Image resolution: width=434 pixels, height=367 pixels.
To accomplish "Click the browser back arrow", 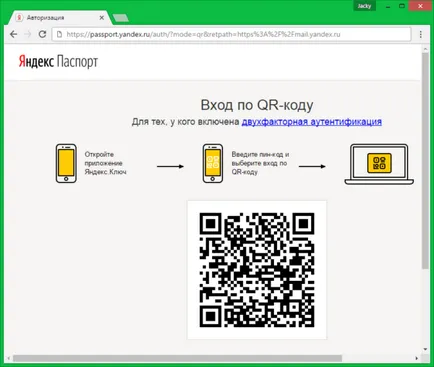I will click(x=13, y=34).
